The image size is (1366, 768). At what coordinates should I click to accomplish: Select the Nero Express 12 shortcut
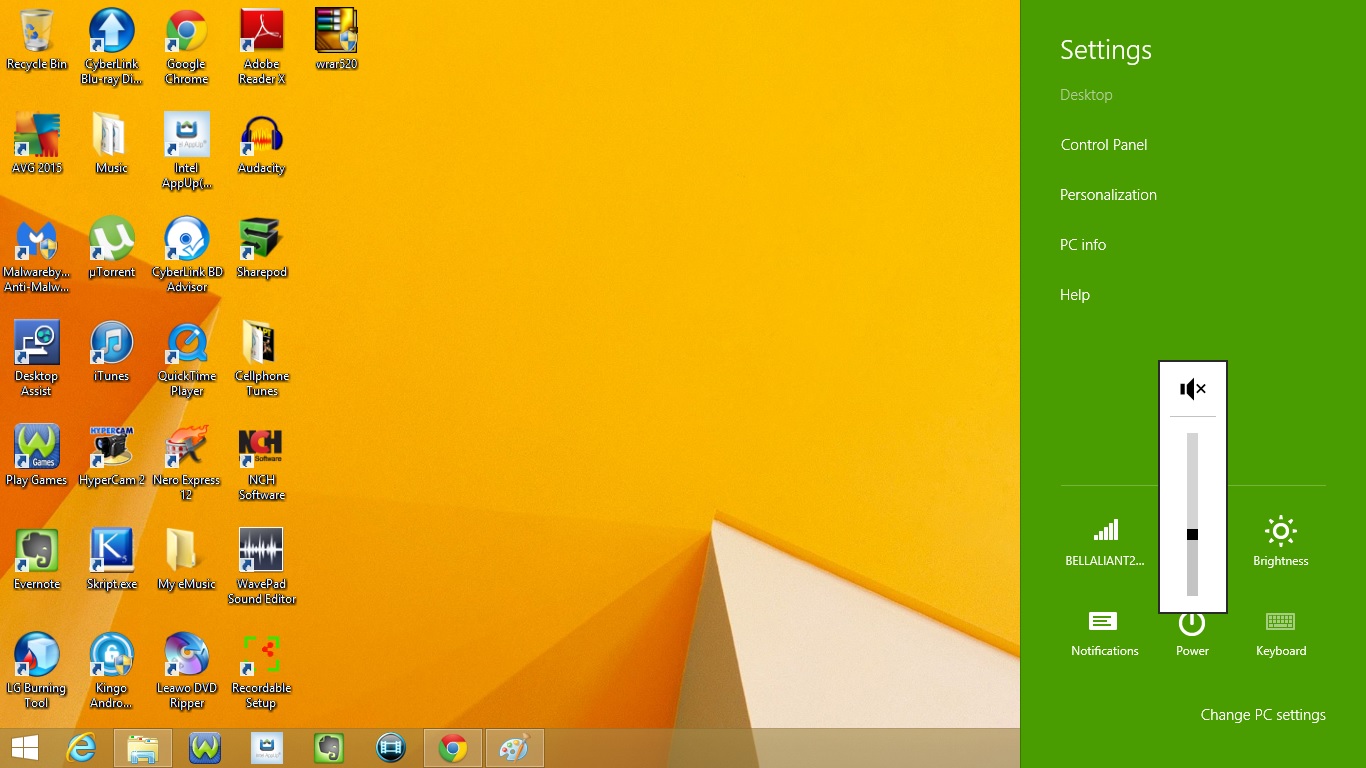187,463
